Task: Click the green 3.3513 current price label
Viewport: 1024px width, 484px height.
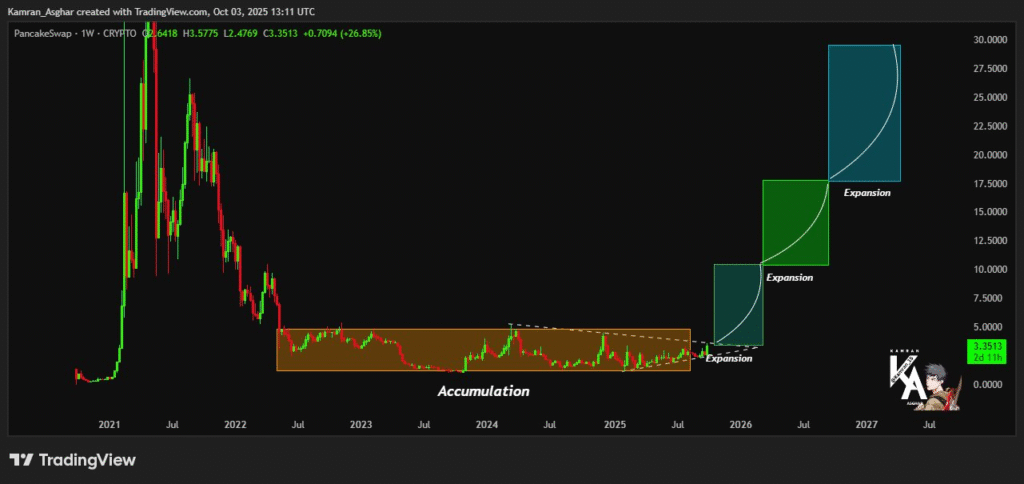Action: click(986, 346)
